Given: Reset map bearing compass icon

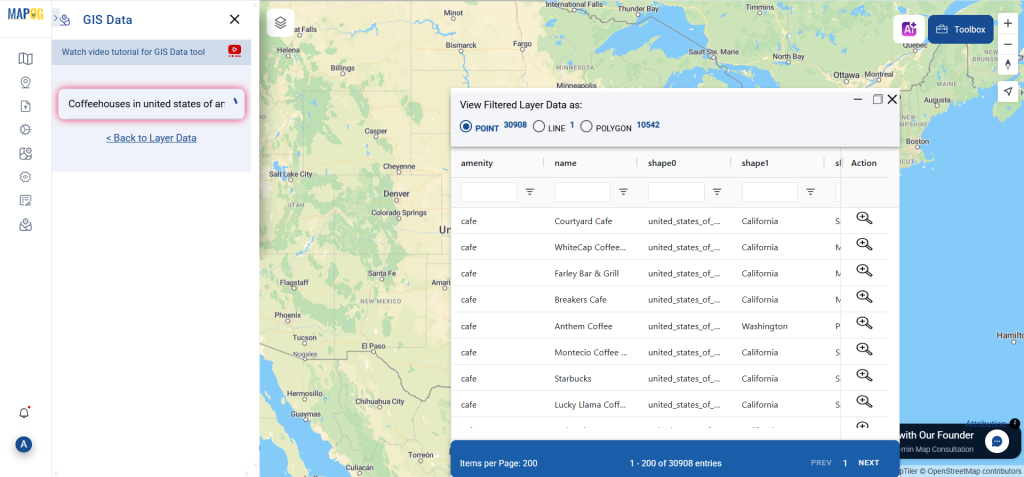Looking at the screenshot, I should tap(1008, 65).
